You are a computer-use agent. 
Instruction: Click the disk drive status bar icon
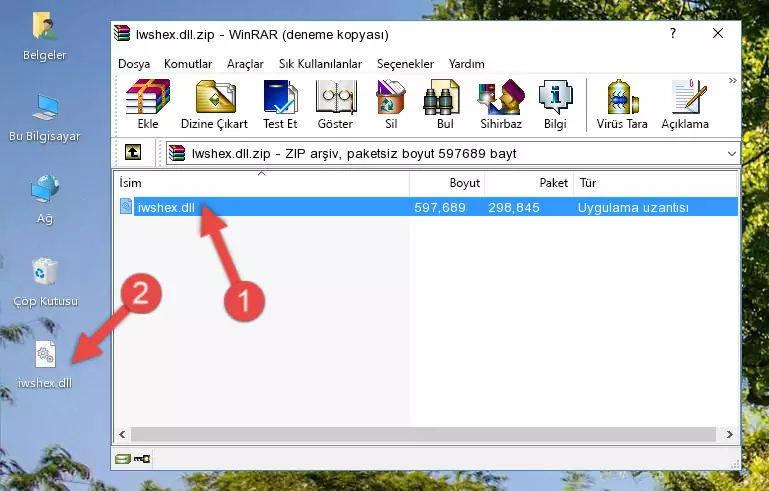pos(123,459)
